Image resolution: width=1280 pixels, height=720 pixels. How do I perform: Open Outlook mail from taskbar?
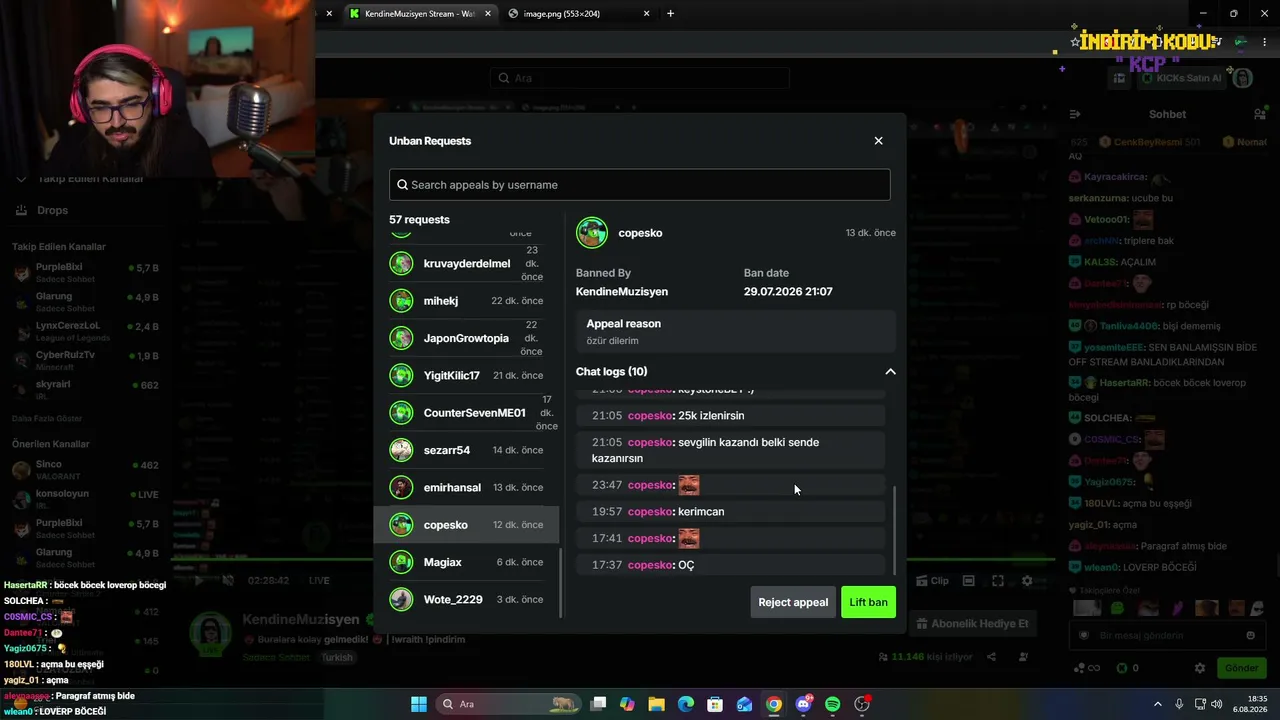[744, 704]
